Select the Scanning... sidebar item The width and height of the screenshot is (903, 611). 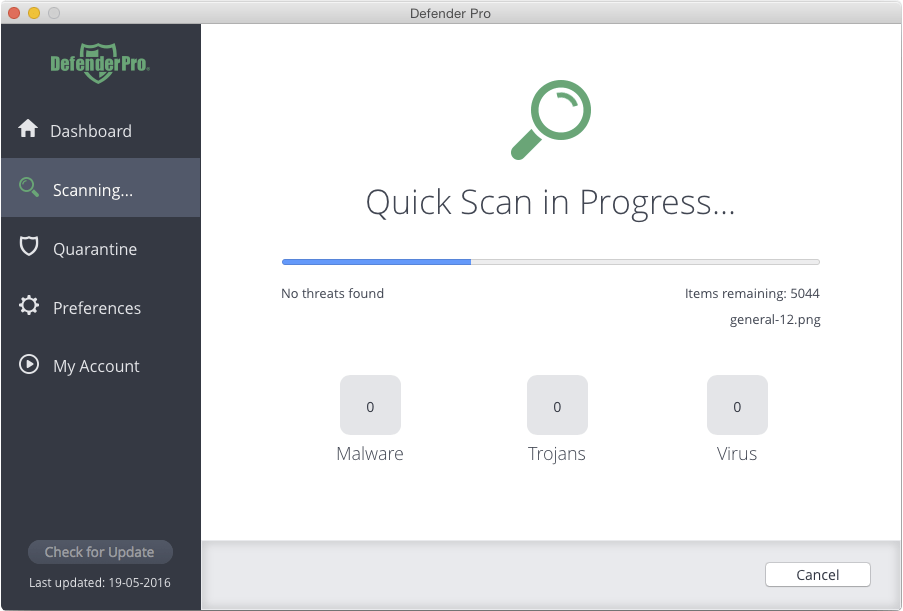101,188
